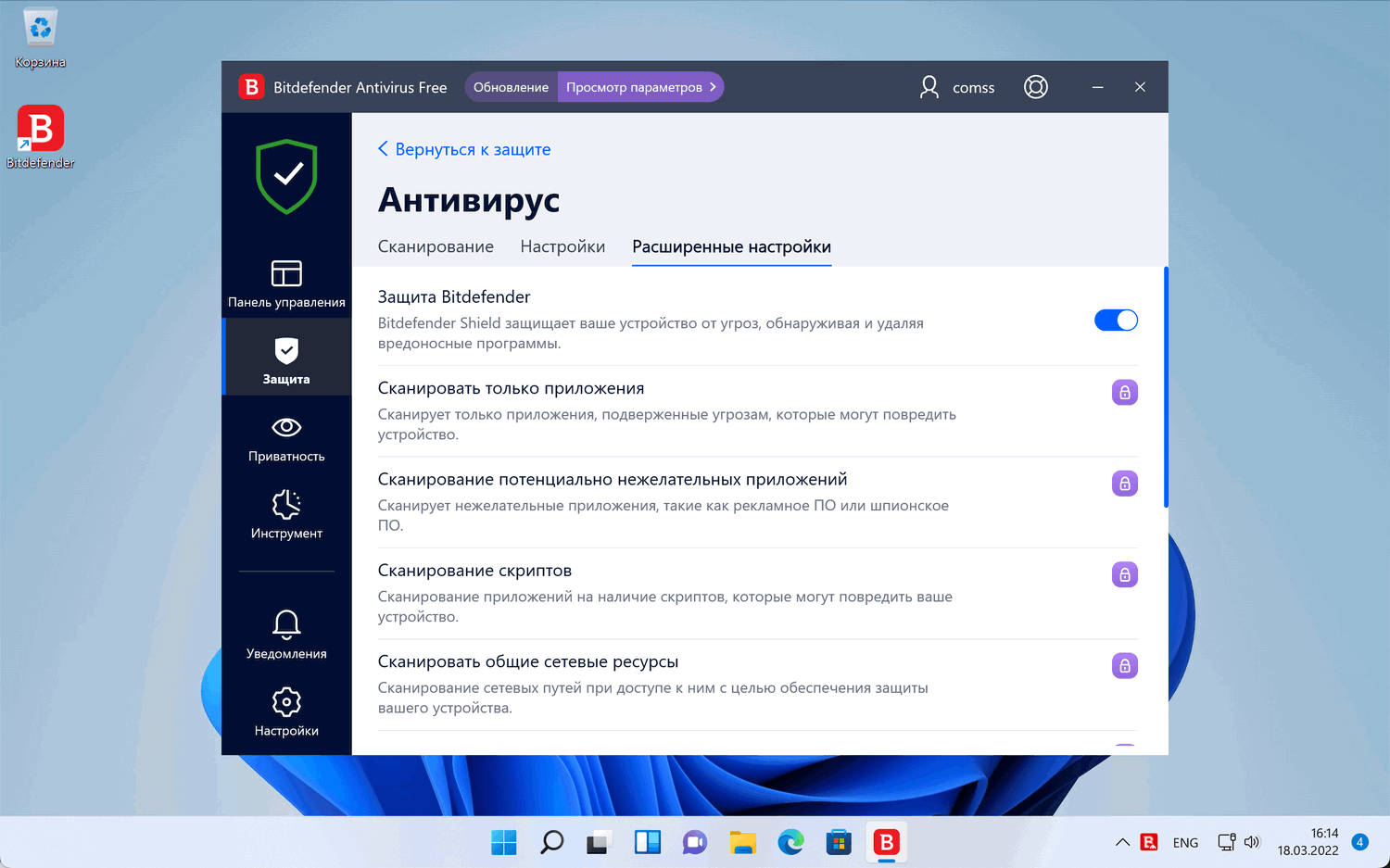Screen dimensions: 1390x868
Task: Click Сканировать общие сетевые ресурсы heading
Action: (528, 662)
